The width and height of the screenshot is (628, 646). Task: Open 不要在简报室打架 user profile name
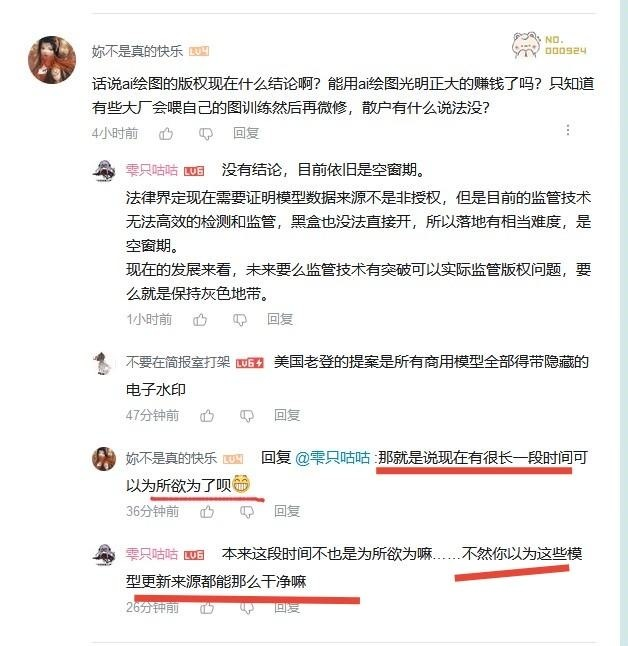[178, 362]
